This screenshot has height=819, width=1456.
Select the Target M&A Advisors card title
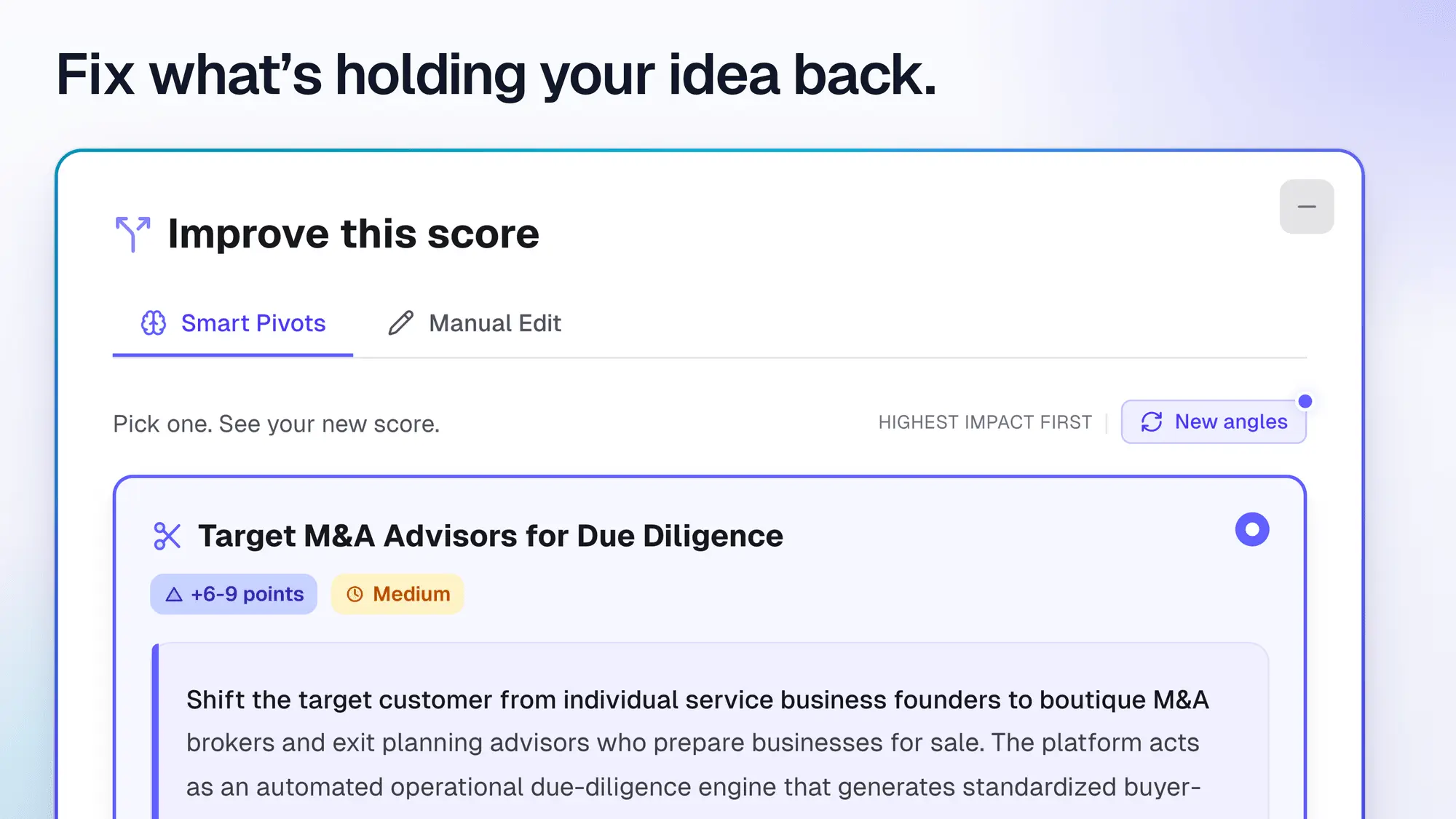[491, 536]
